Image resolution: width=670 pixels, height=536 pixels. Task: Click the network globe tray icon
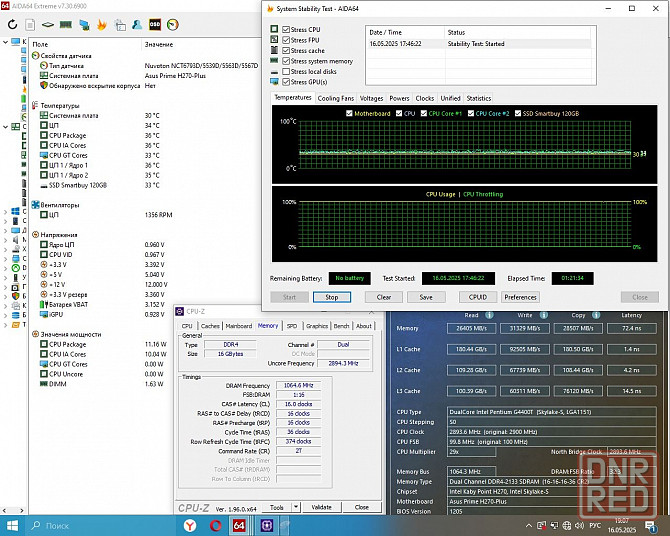pos(567,525)
